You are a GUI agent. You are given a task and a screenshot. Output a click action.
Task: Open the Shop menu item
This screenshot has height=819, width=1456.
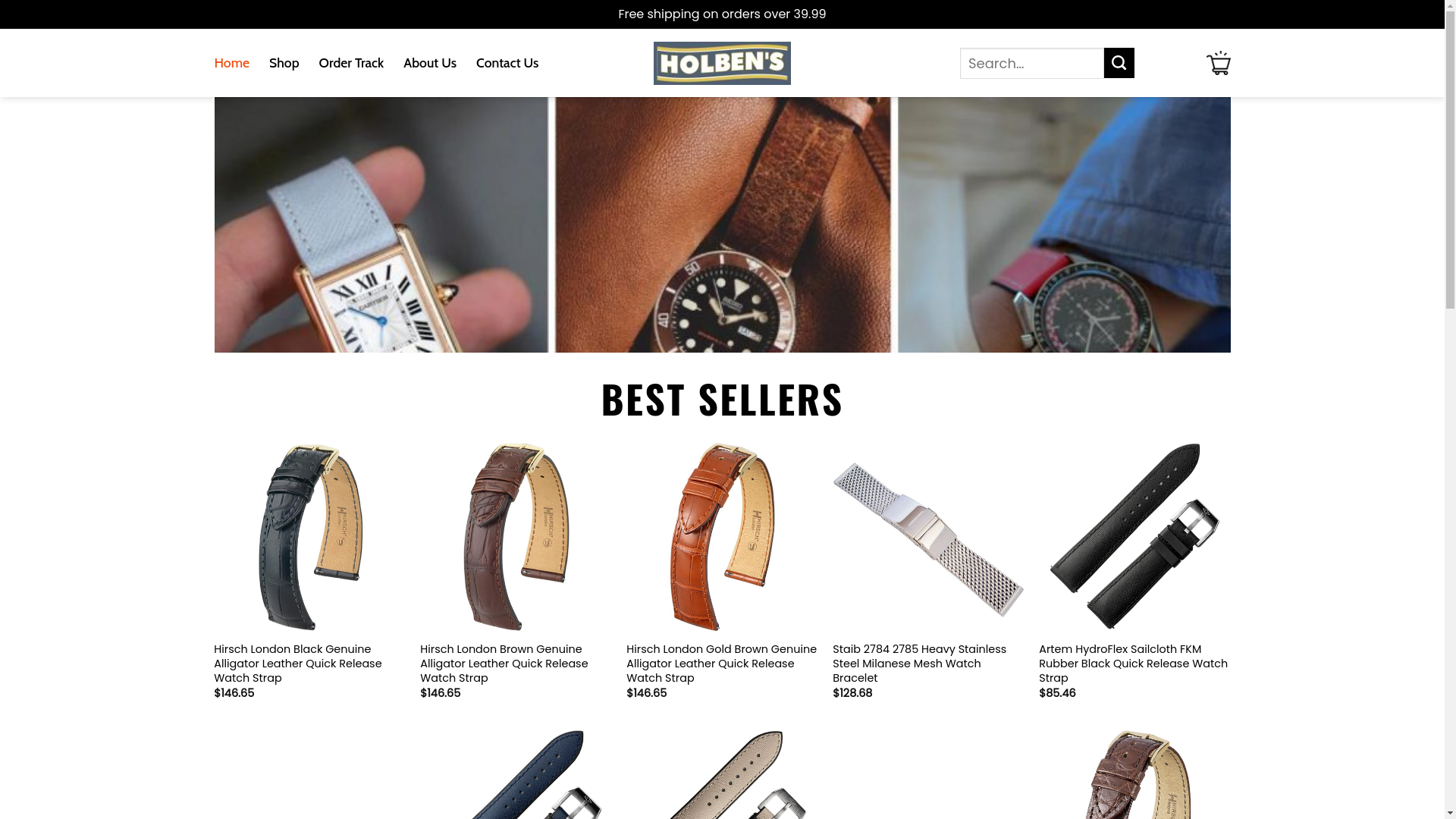pos(284,63)
